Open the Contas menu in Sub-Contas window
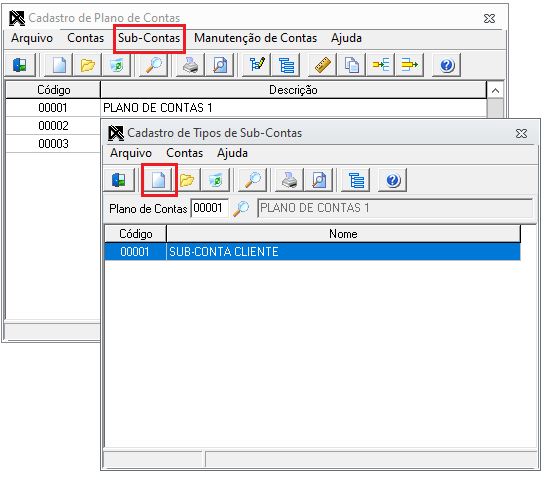547x477 pixels. pos(185,153)
